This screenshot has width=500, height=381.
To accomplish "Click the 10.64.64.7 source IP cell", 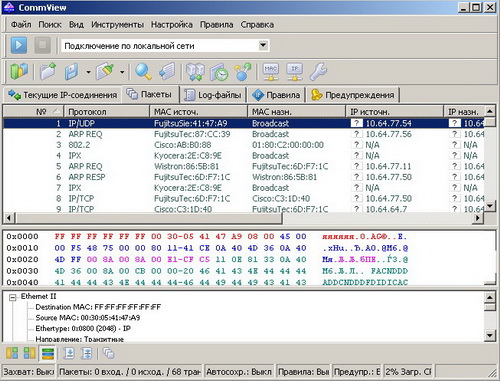I will click(386, 209).
